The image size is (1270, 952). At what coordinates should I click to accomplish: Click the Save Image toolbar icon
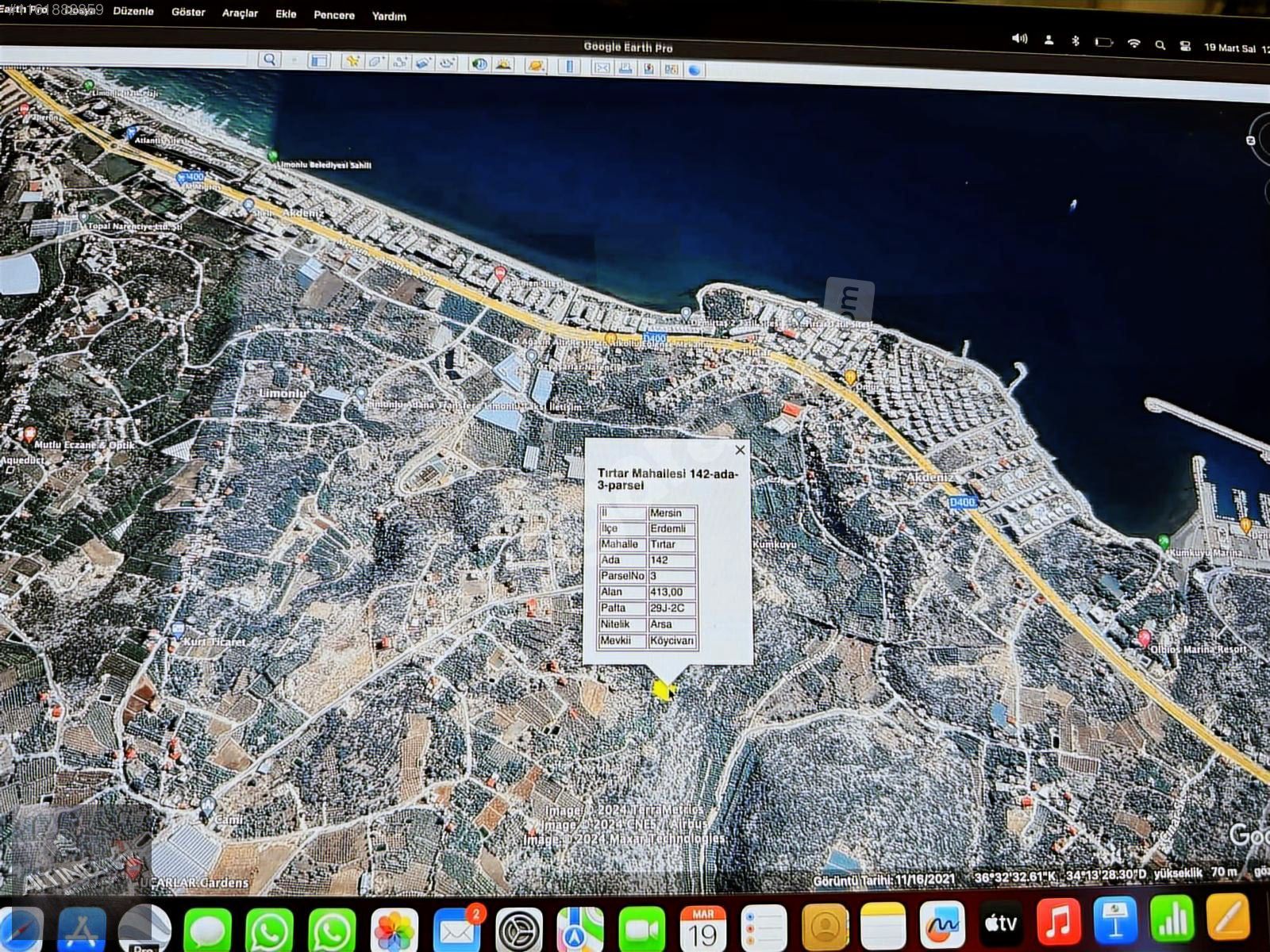649,68
